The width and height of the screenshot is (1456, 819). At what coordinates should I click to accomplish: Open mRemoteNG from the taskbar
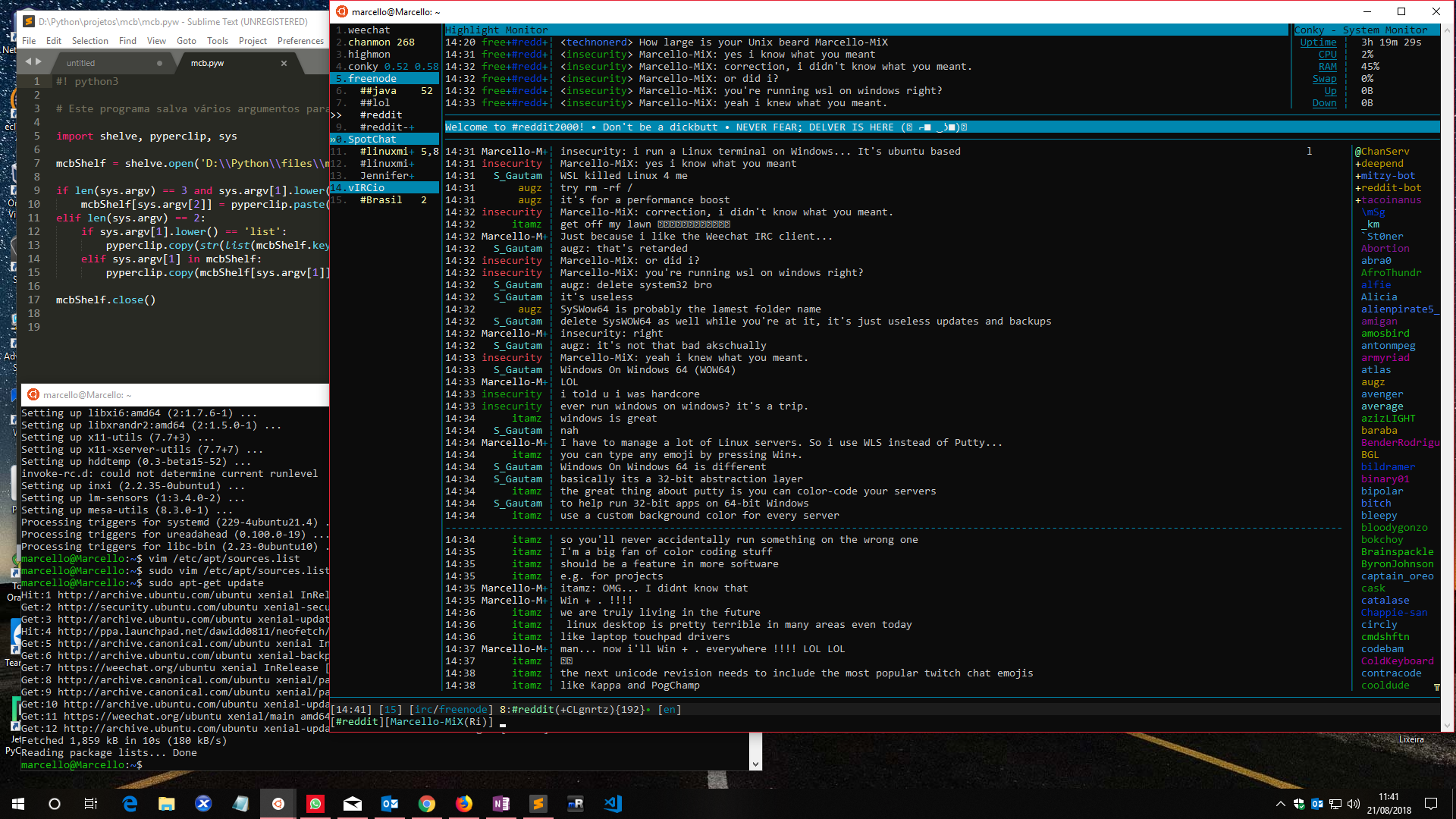tap(576, 804)
